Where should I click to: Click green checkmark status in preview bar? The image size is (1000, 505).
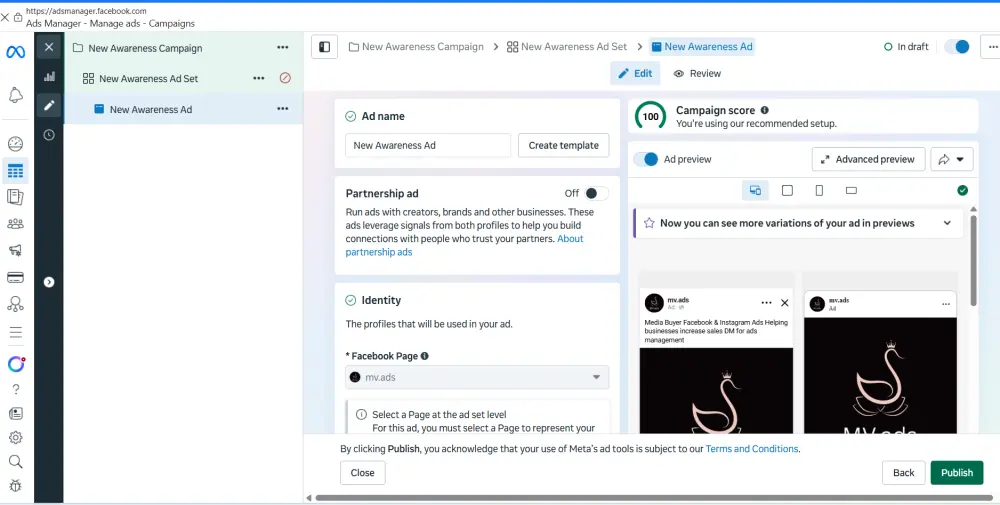[962, 190]
